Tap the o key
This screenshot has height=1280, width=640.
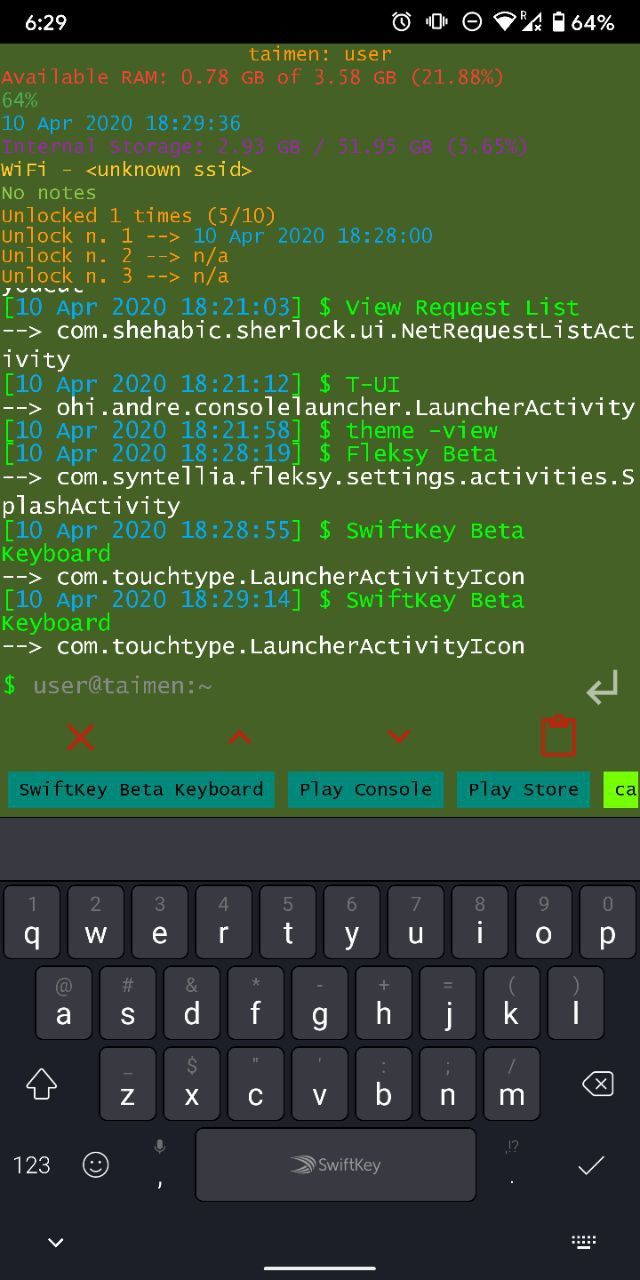(544, 922)
